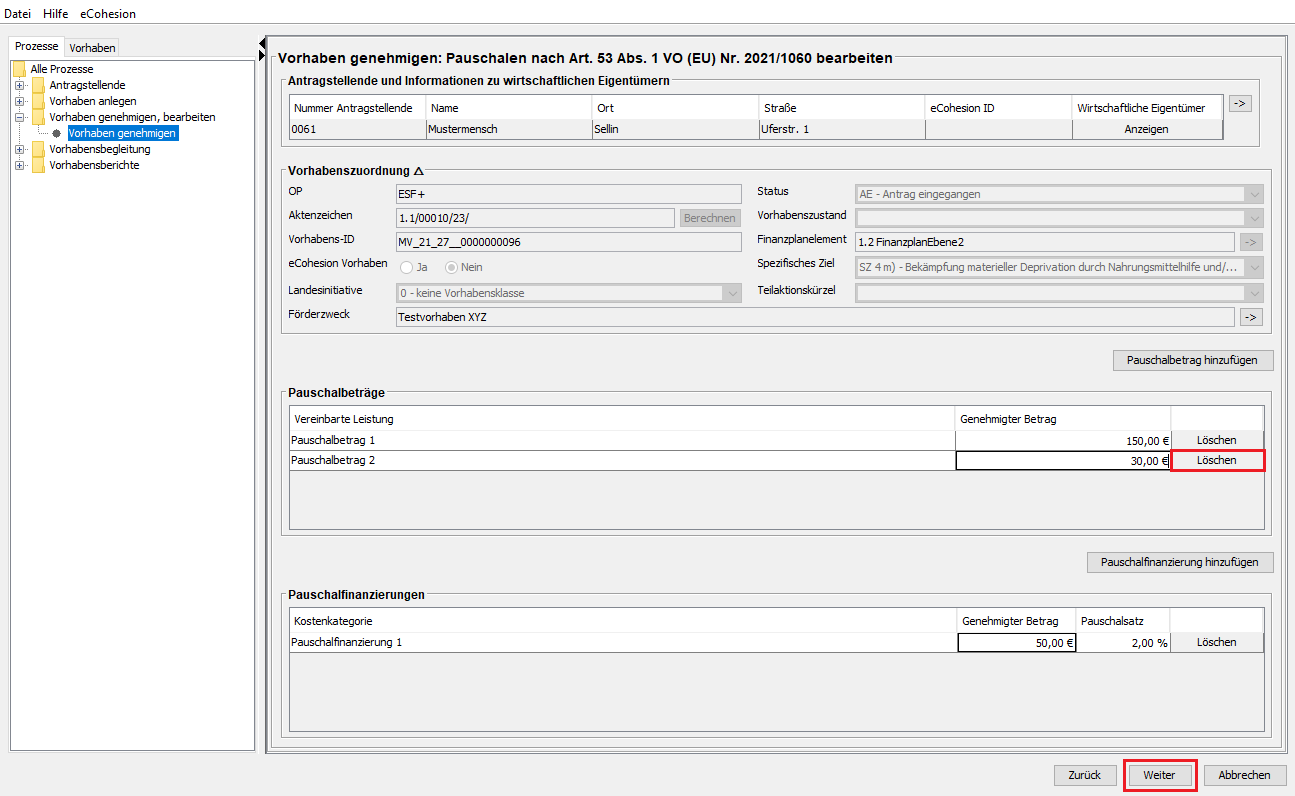Image resolution: width=1295 pixels, height=796 pixels.
Task: Open the Datei menu
Action: point(18,14)
